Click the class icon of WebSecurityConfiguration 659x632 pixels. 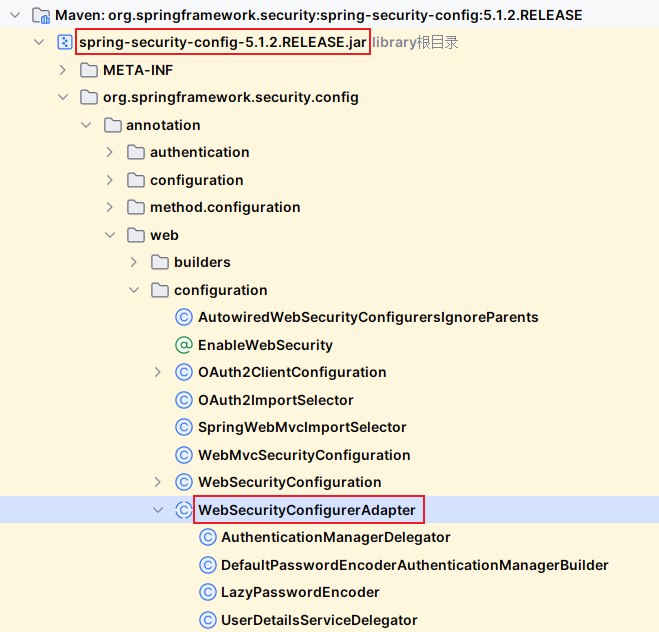pyautogui.click(x=184, y=482)
